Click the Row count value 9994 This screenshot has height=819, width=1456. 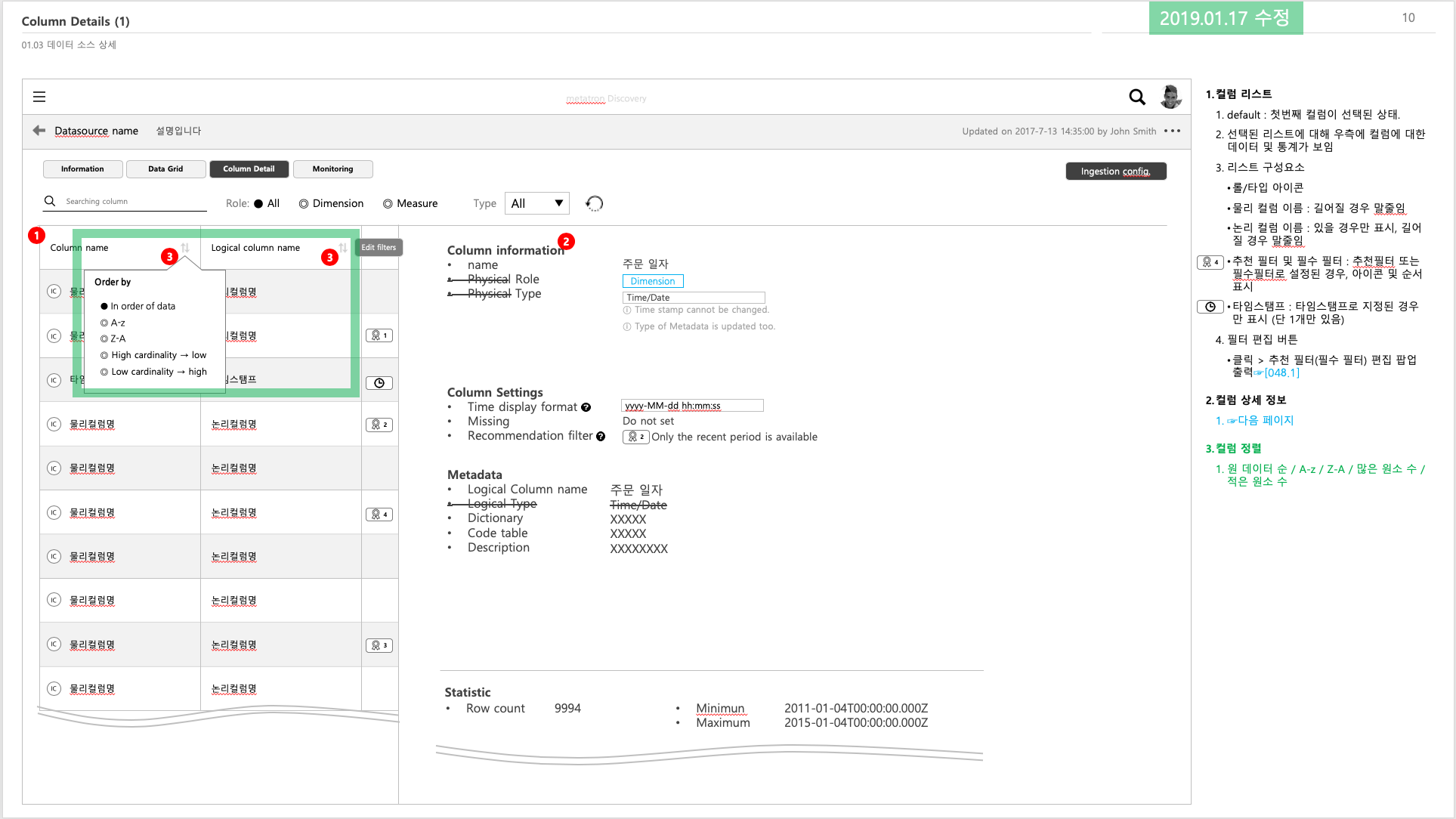click(x=567, y=709)
